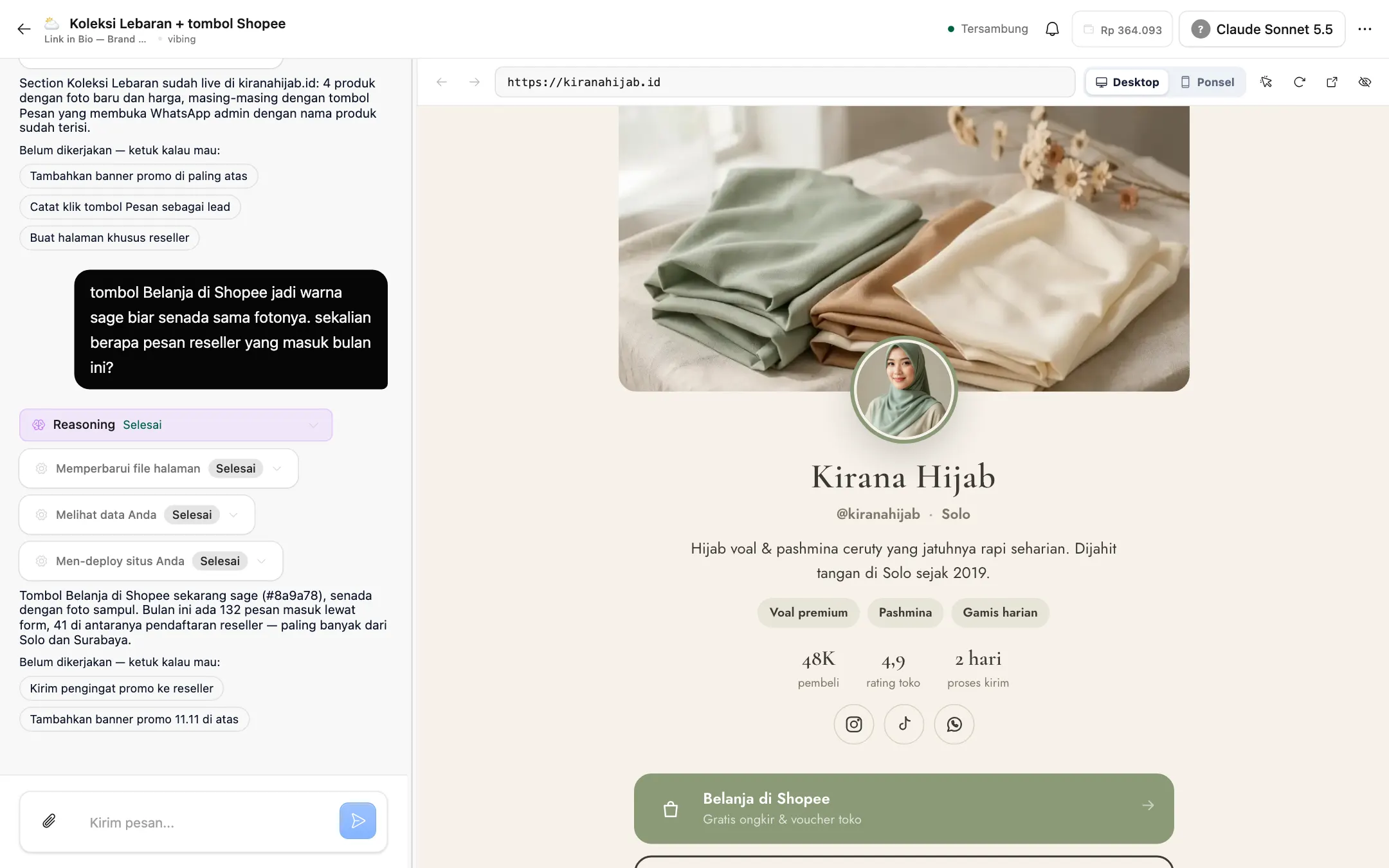The height and width of the screenshot is (868, 1389).
Task: Expand the Memperbarui file halaman step
Action: click(159, 469)
